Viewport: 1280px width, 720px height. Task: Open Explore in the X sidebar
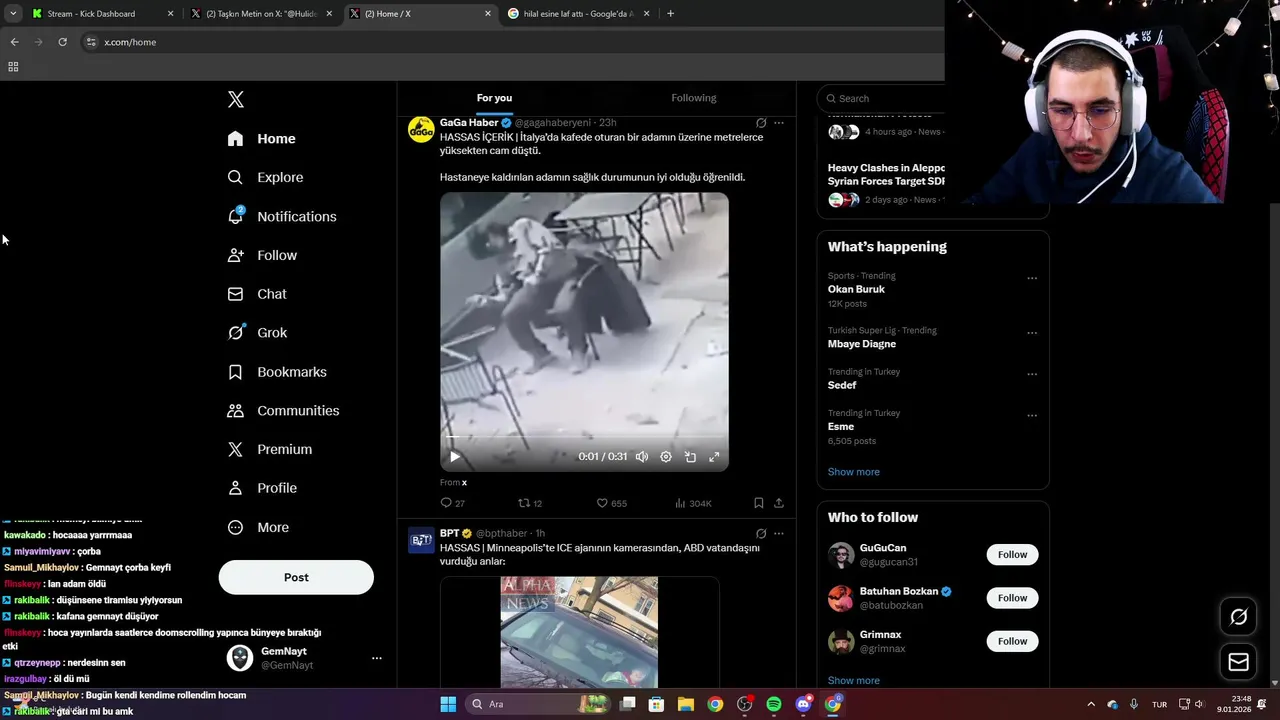coord(265,177)
